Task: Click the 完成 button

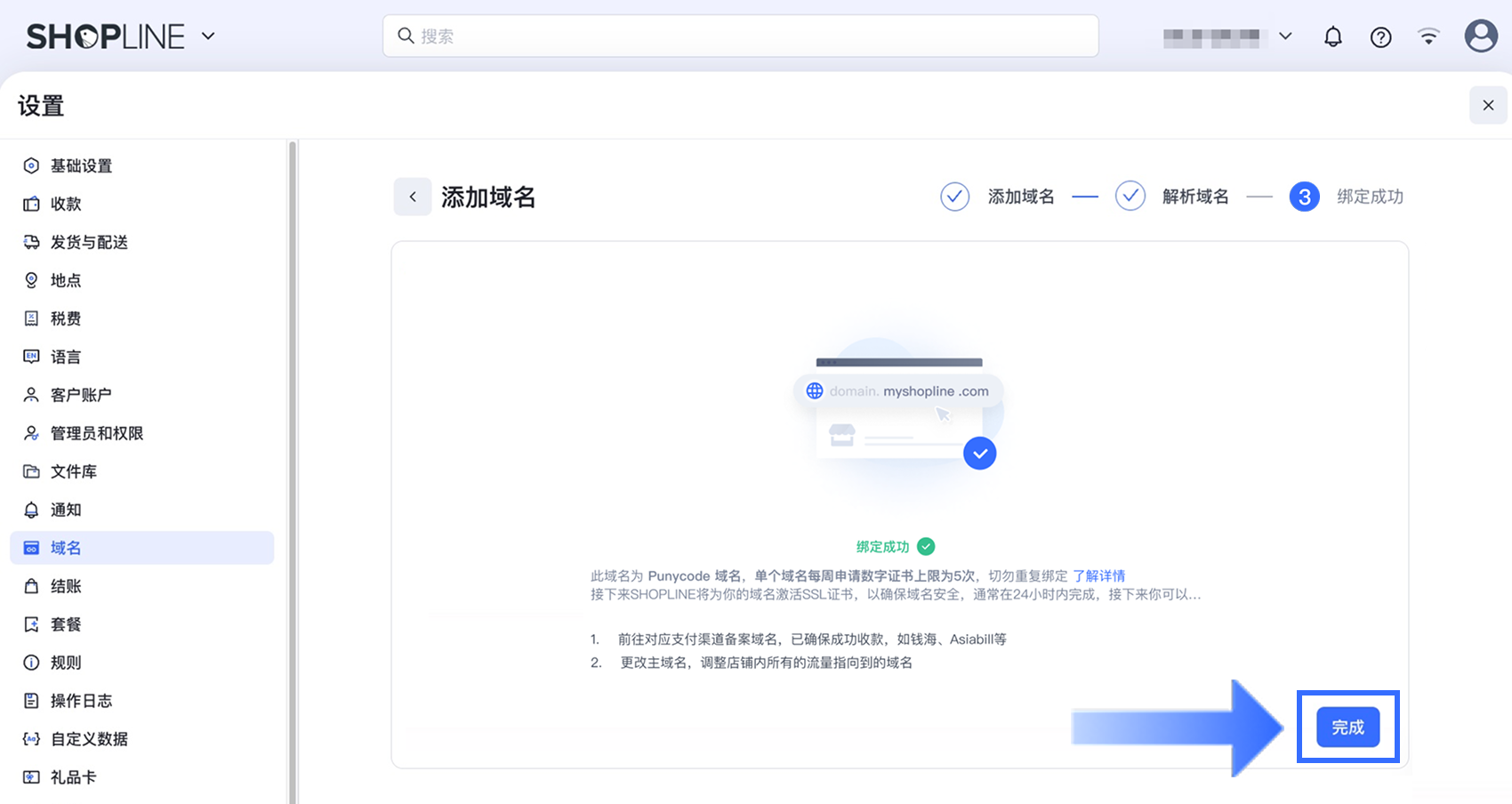Action: point(1347,728)
